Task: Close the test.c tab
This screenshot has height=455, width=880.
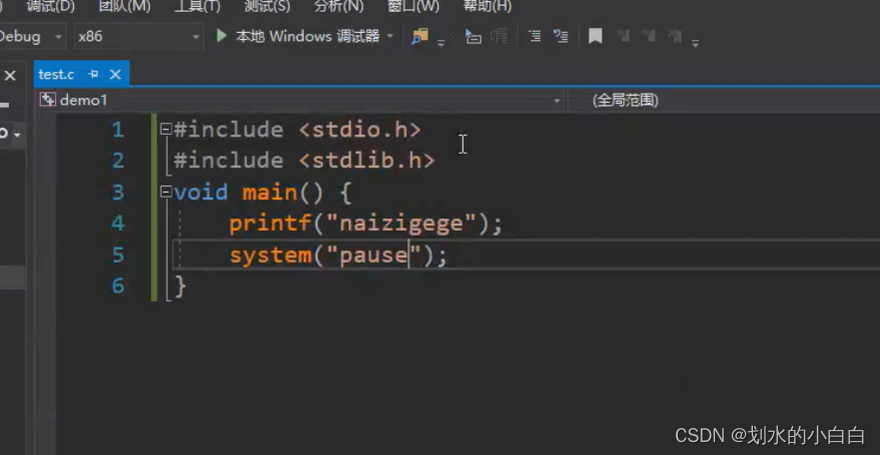Action: point(115,74)
